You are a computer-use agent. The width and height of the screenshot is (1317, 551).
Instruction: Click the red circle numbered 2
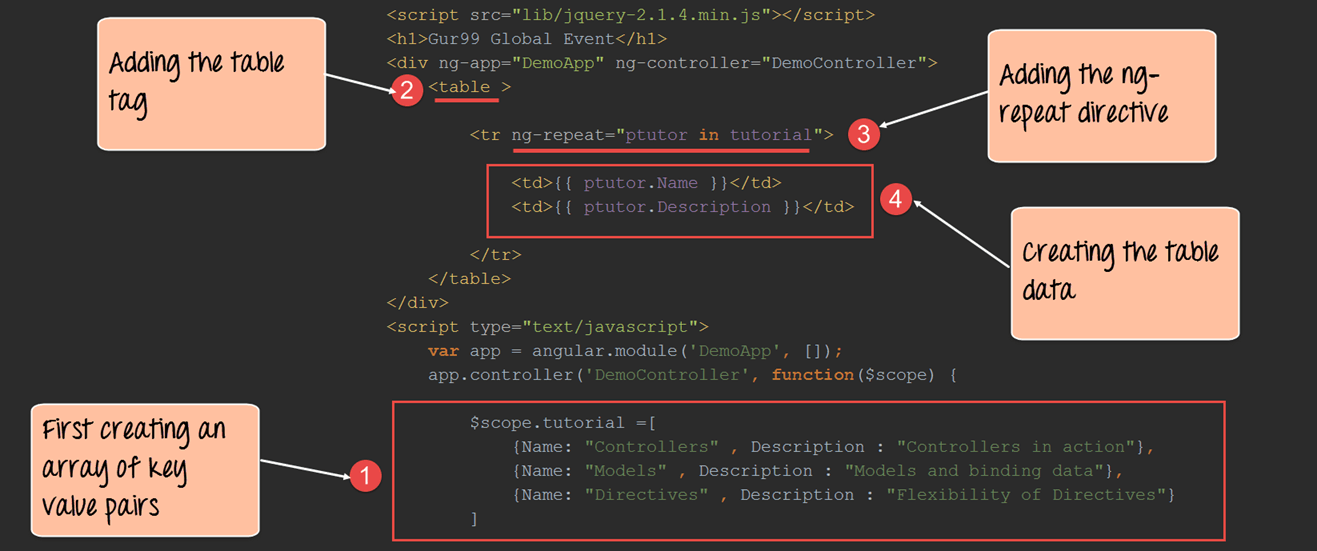406,91
